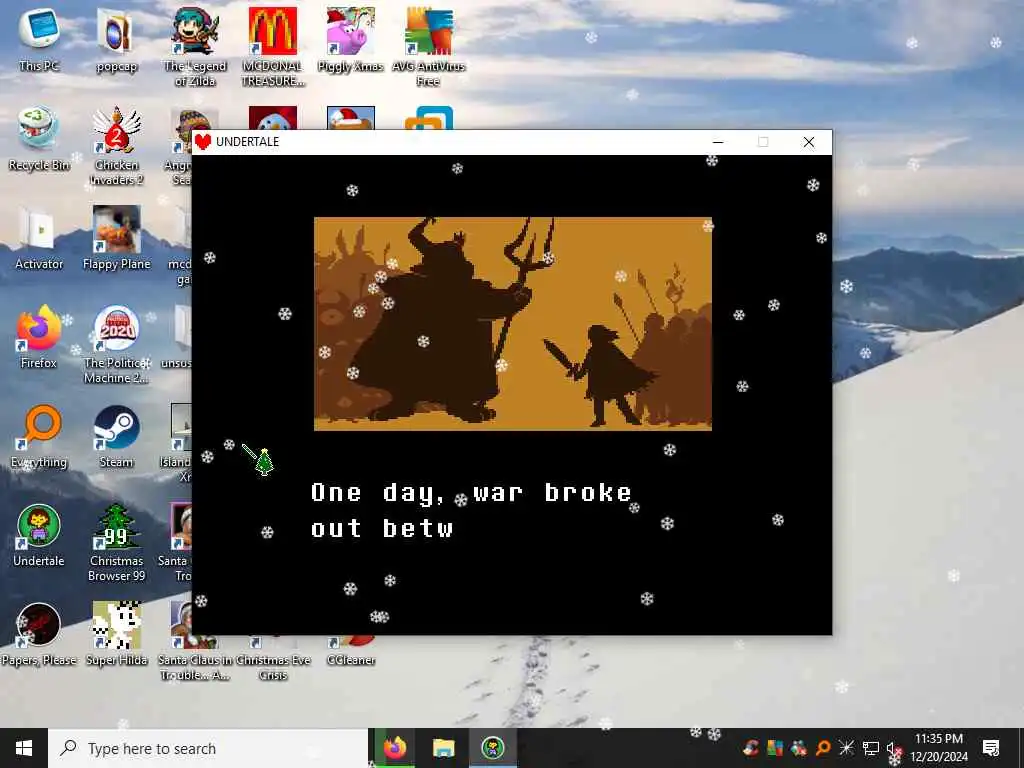Click the snowflake tray icon
1024x768 pixels.
(x=846, y=748)
